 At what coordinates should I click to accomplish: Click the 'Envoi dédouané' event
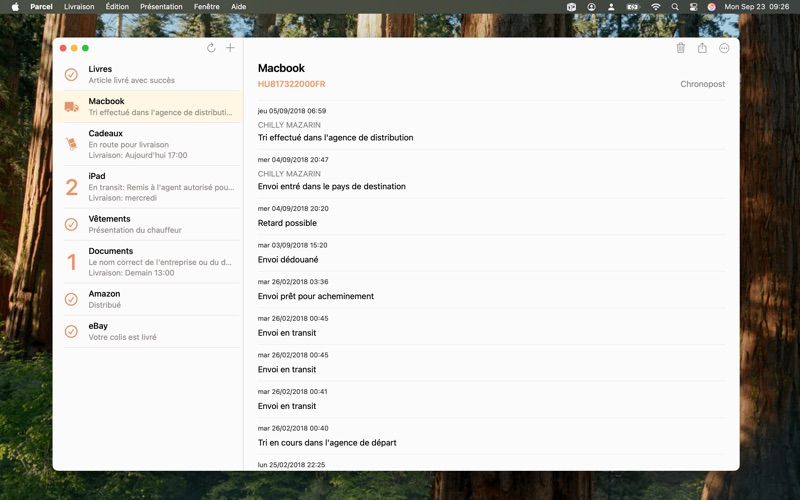(x=288, y=260)
